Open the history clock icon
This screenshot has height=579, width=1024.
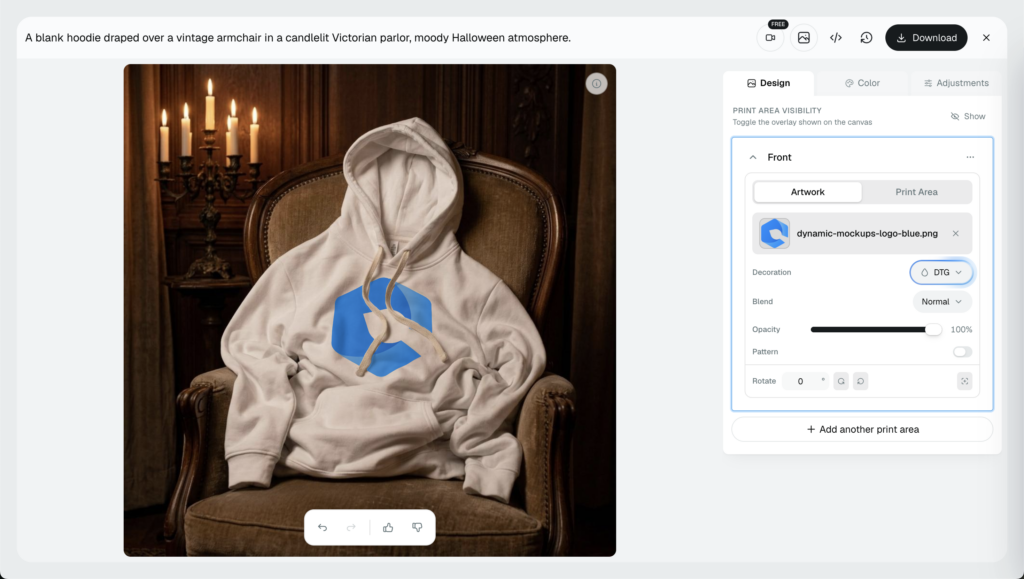(x=866, y=38)
